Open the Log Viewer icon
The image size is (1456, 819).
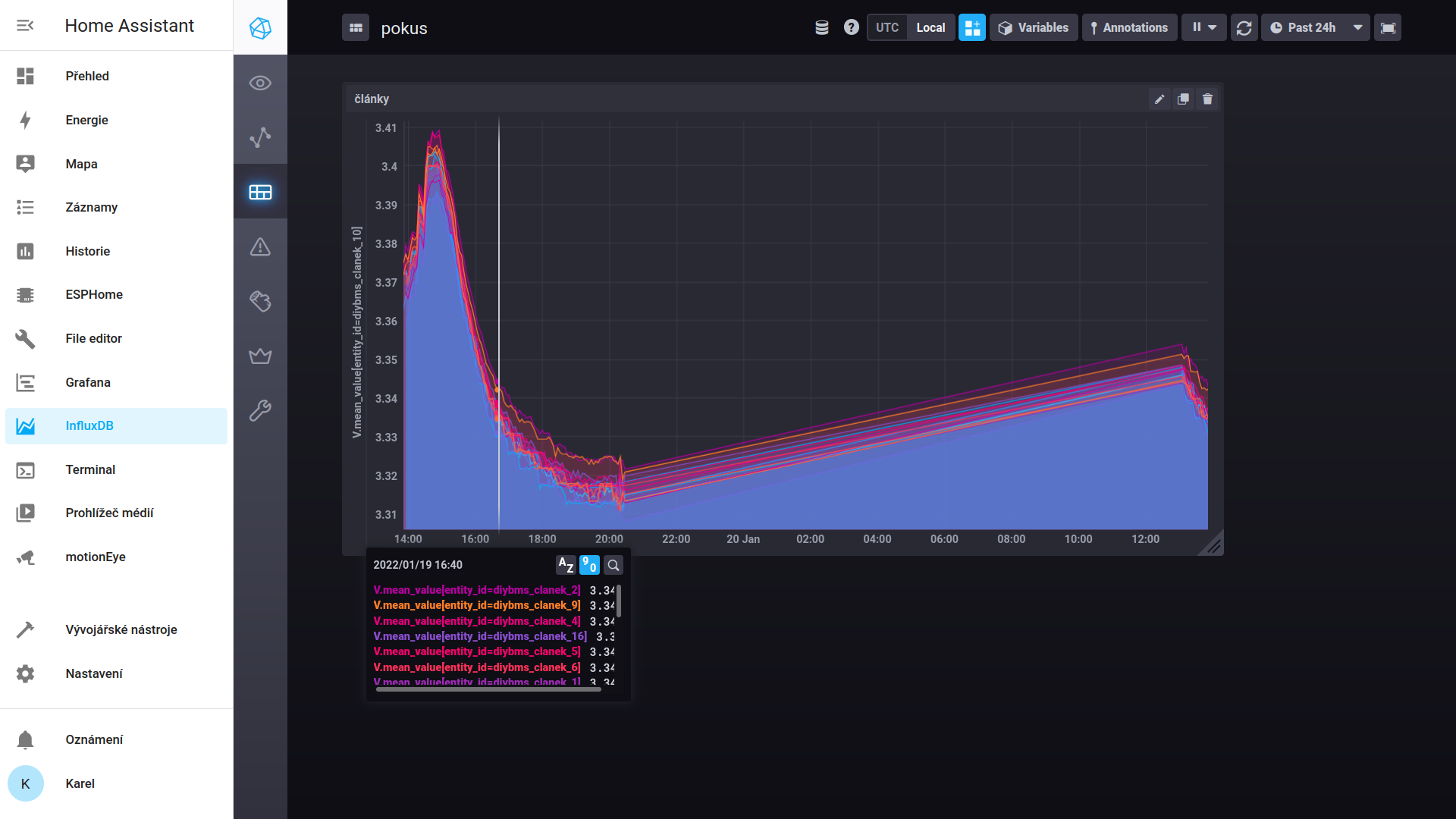pyautogui.click(x=260, y=301)
